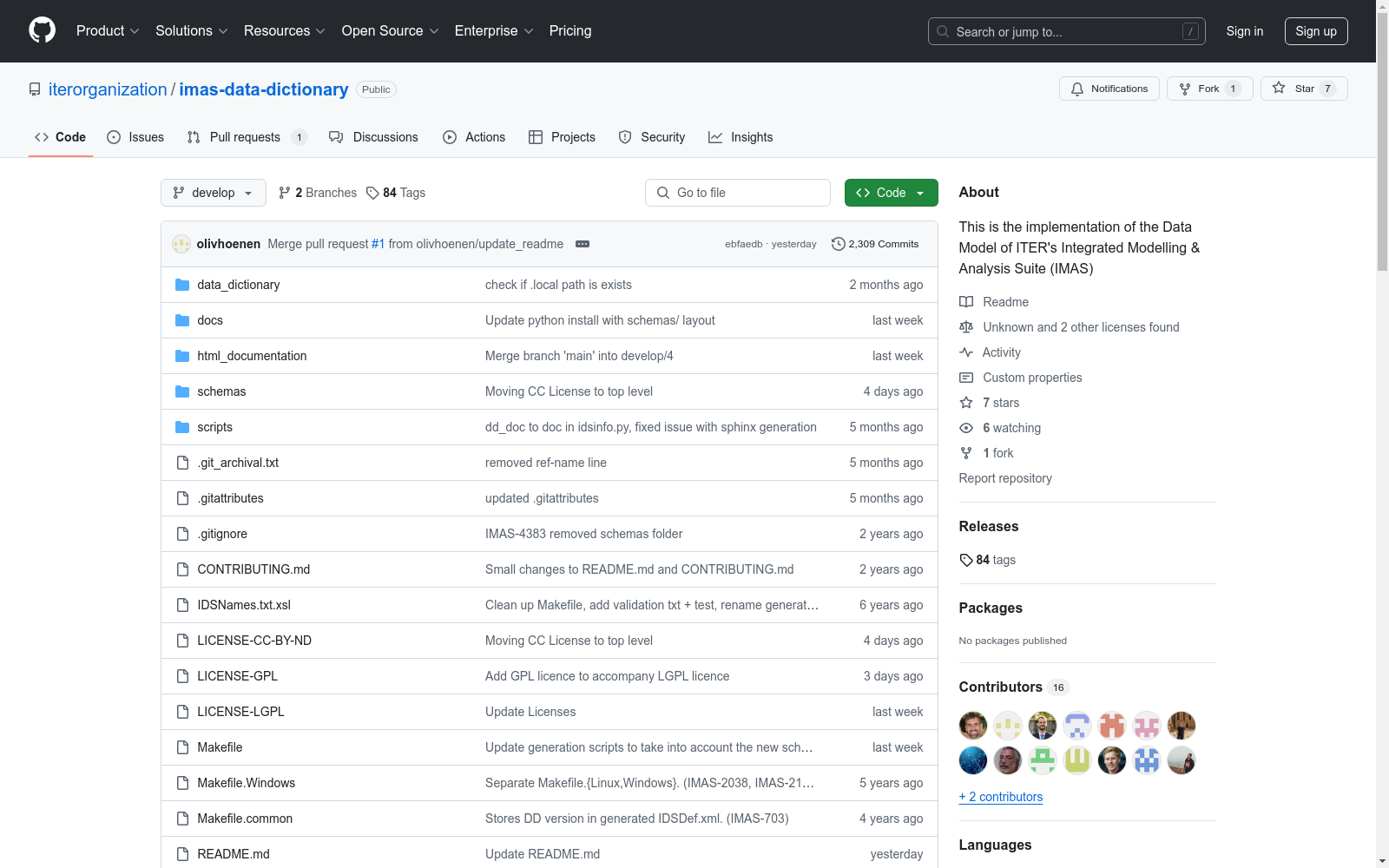Open commit ebfaedb hash link
The height and width of the screenshot is (868, 1389).
[744, 244]
